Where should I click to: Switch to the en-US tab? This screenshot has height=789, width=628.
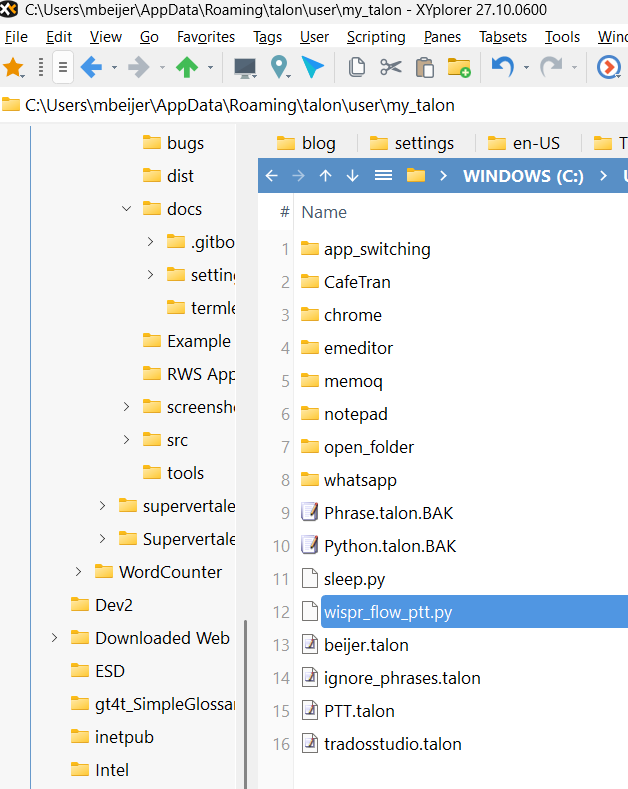[524, 143]
